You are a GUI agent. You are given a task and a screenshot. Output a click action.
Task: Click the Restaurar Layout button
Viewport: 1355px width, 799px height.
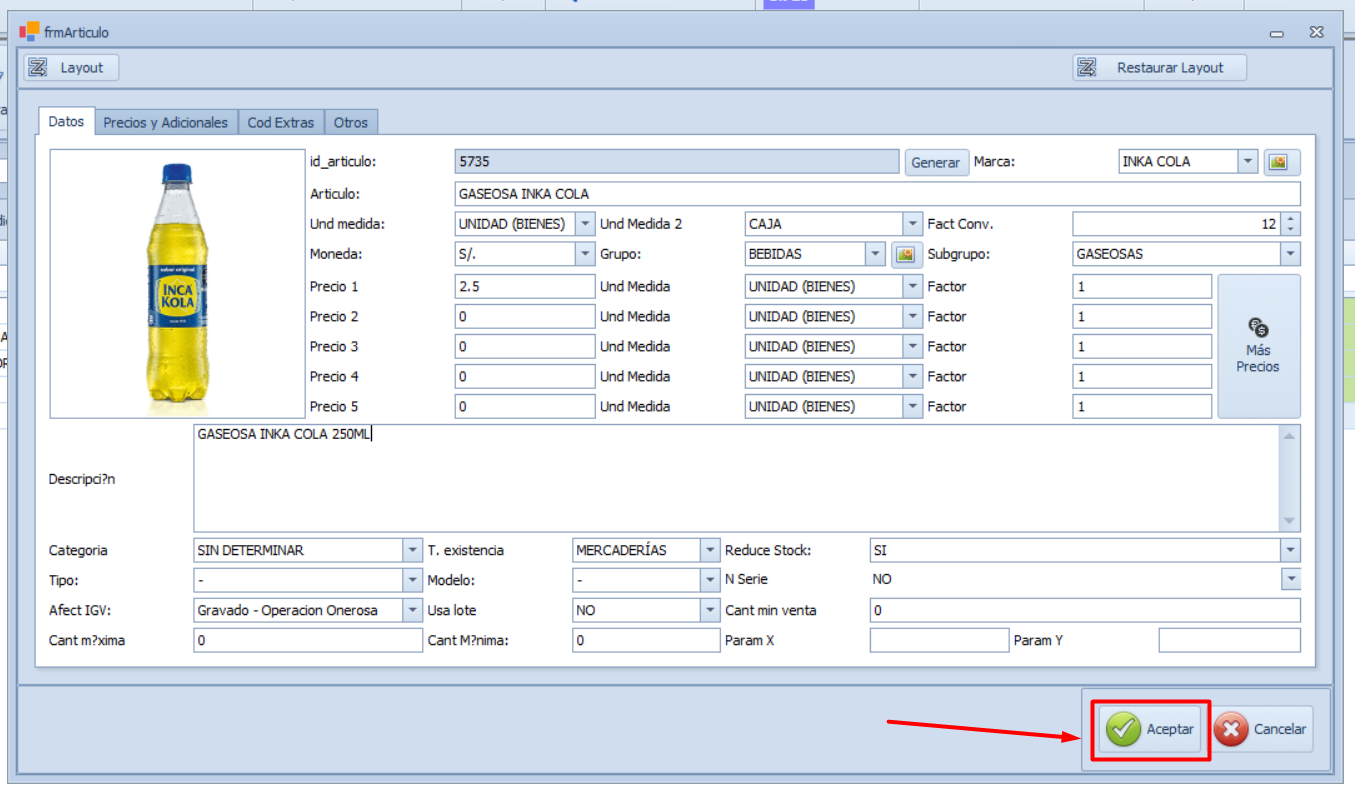(1160, 68)
